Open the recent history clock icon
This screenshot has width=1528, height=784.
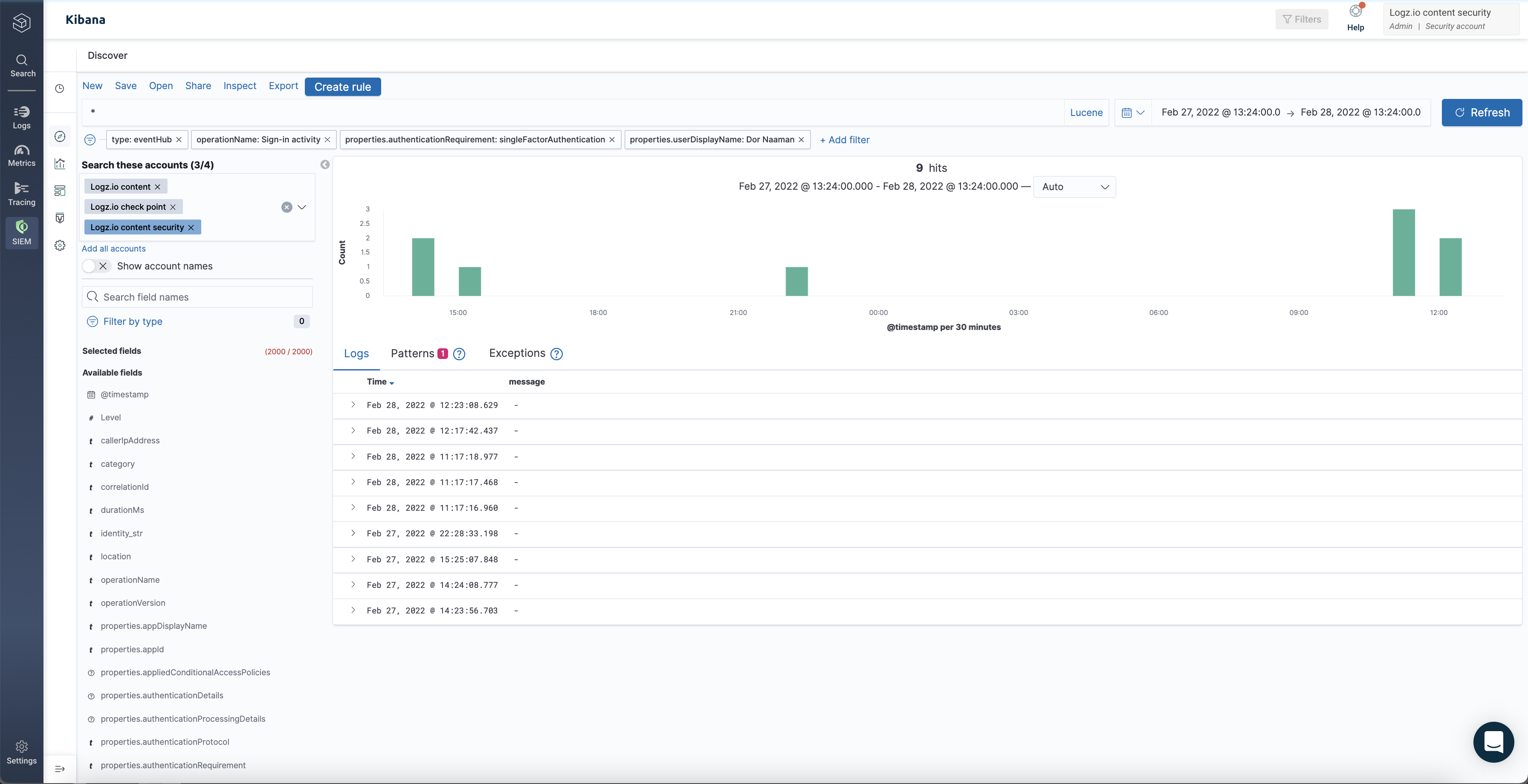click(x=60, y=88)
